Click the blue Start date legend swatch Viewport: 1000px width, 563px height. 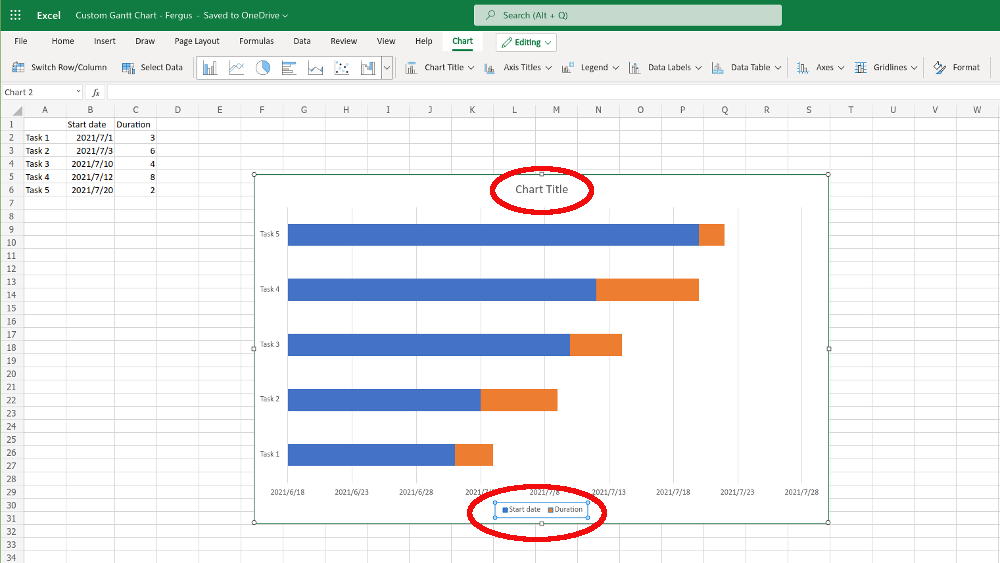tap(505, 510)
